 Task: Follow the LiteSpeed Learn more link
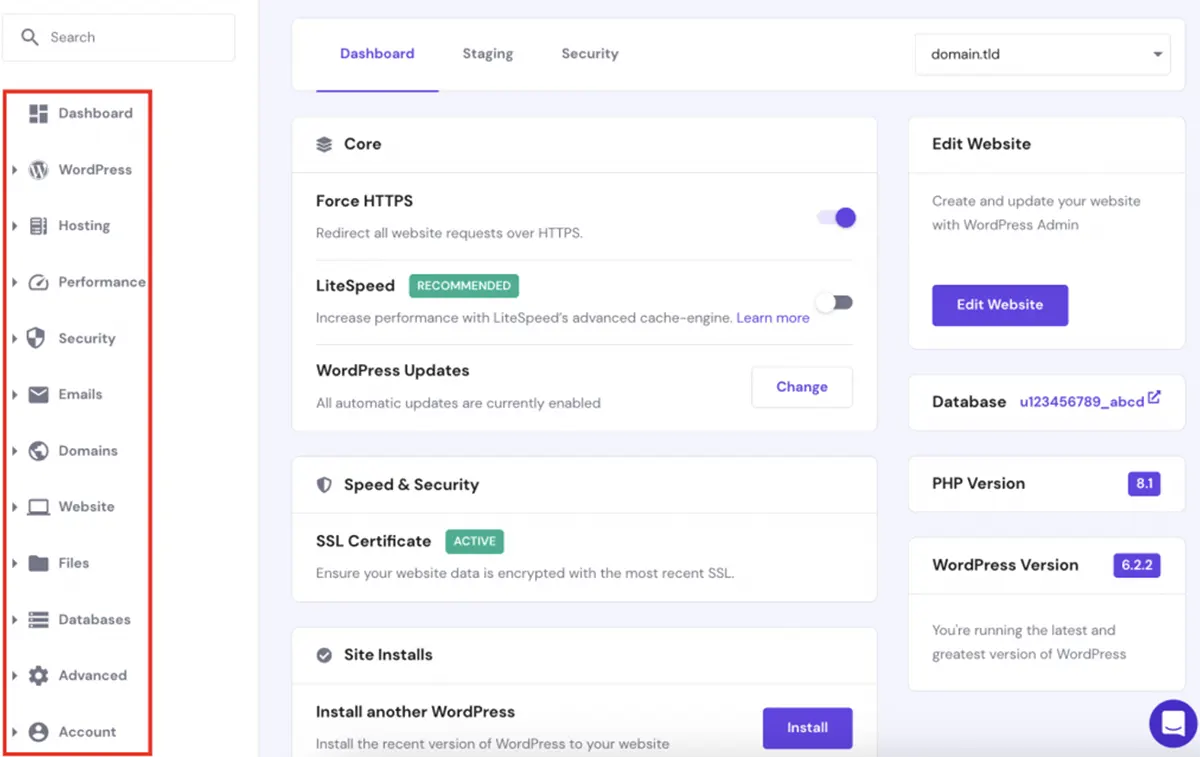point(773,318)
